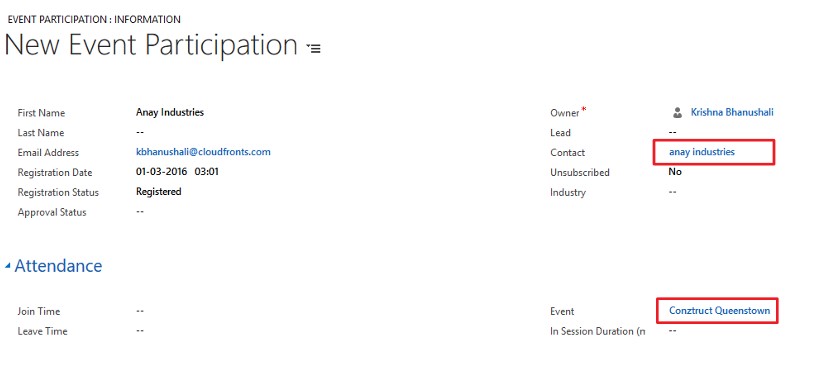The height and width of the screenshot is (367, 819).
Task: Click the registration time 03:01
Action: click(x=206, y=172)
